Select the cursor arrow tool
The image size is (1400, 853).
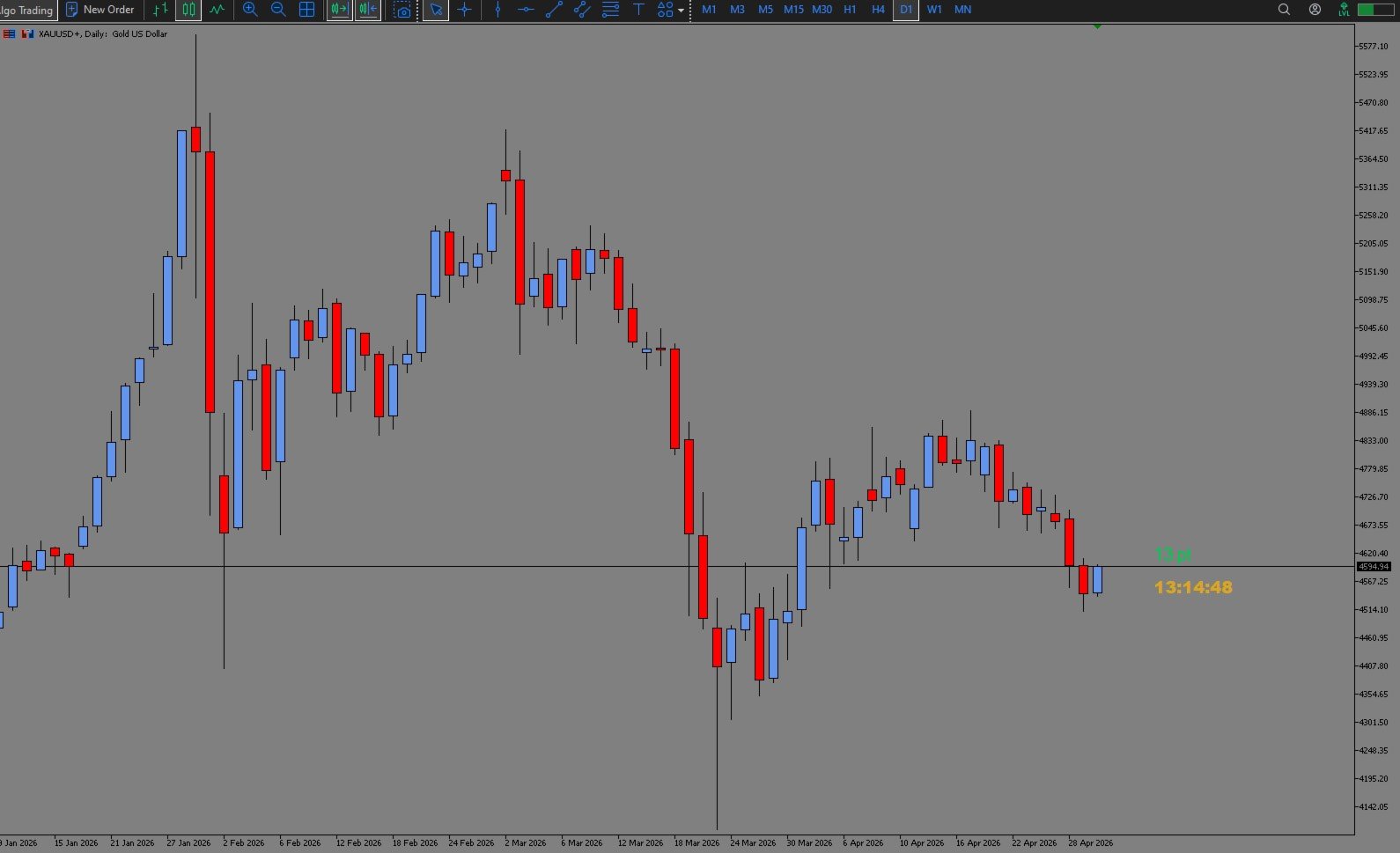[435, 10]
